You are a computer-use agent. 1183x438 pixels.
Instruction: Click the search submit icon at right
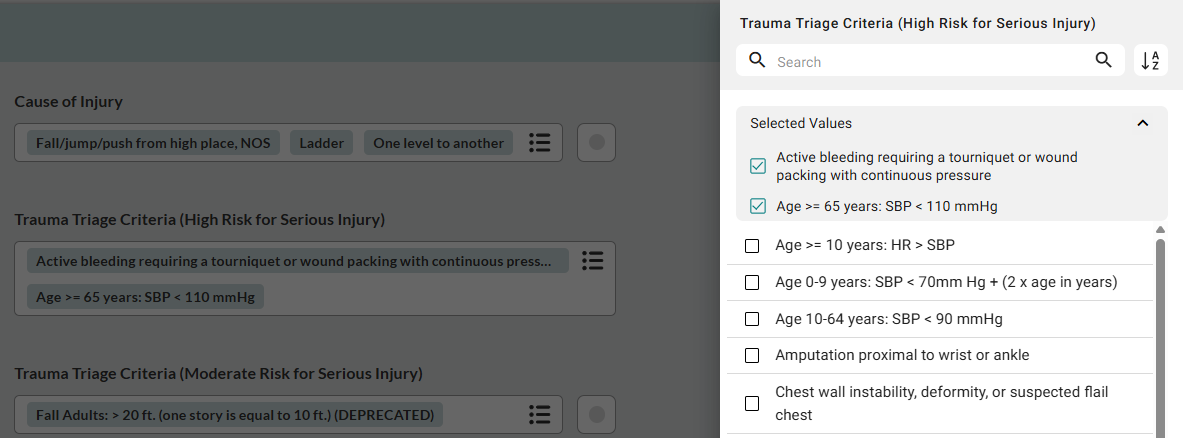pos(1104,61)
